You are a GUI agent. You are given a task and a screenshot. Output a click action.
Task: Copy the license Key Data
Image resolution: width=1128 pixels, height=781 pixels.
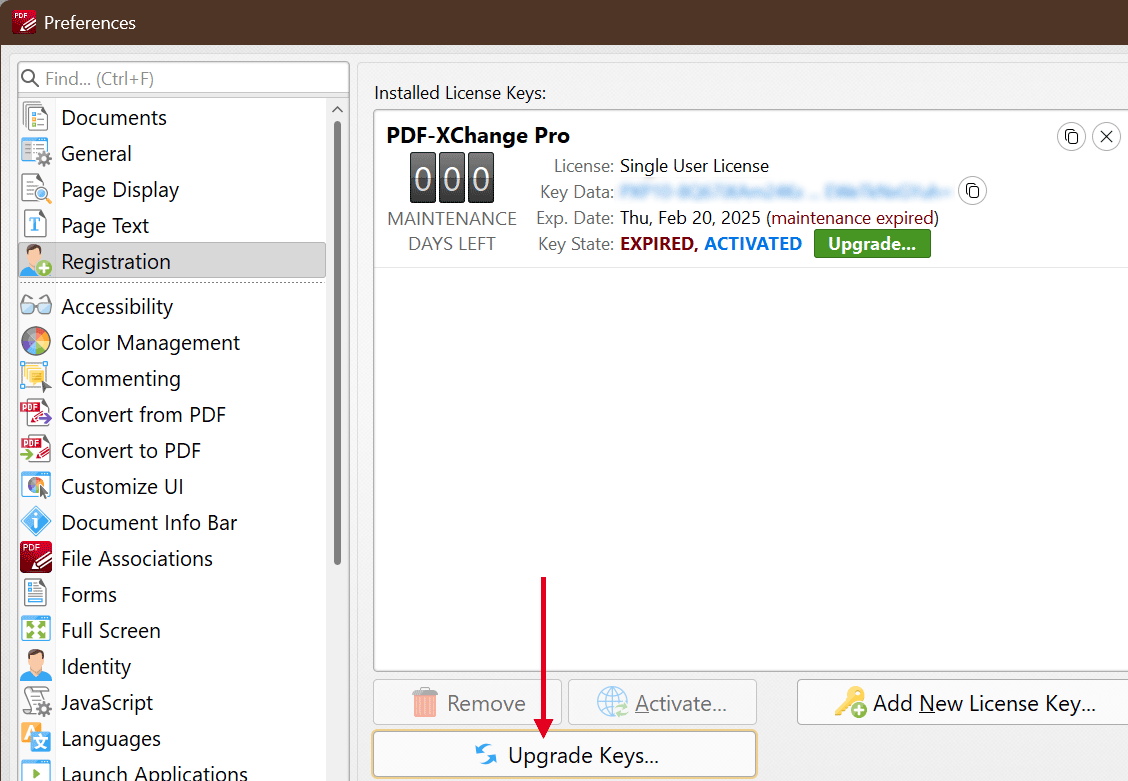[972, 191]
